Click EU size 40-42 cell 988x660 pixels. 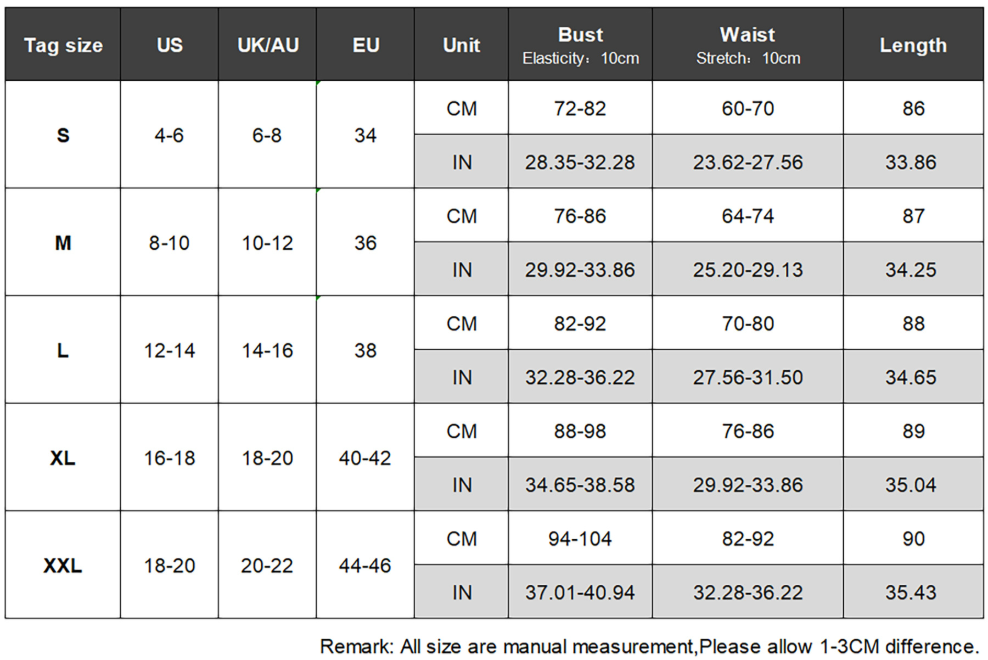[x=365, y=458]
